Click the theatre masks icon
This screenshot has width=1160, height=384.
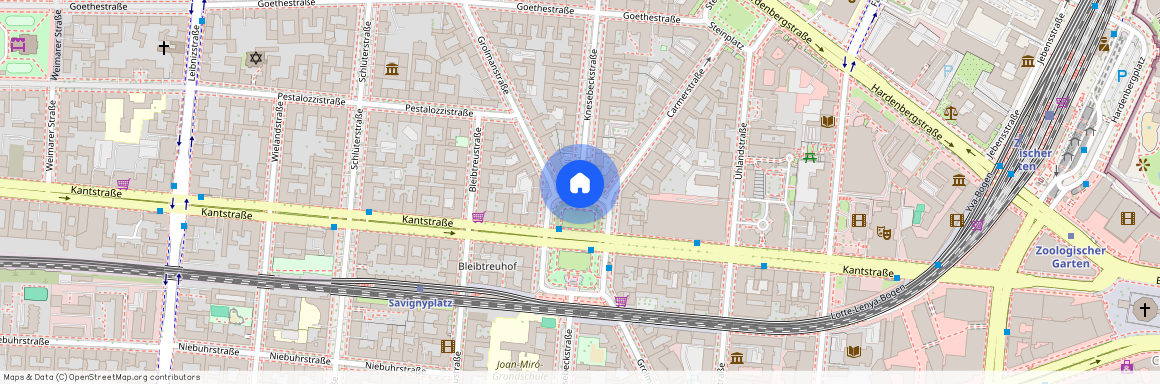883,232
